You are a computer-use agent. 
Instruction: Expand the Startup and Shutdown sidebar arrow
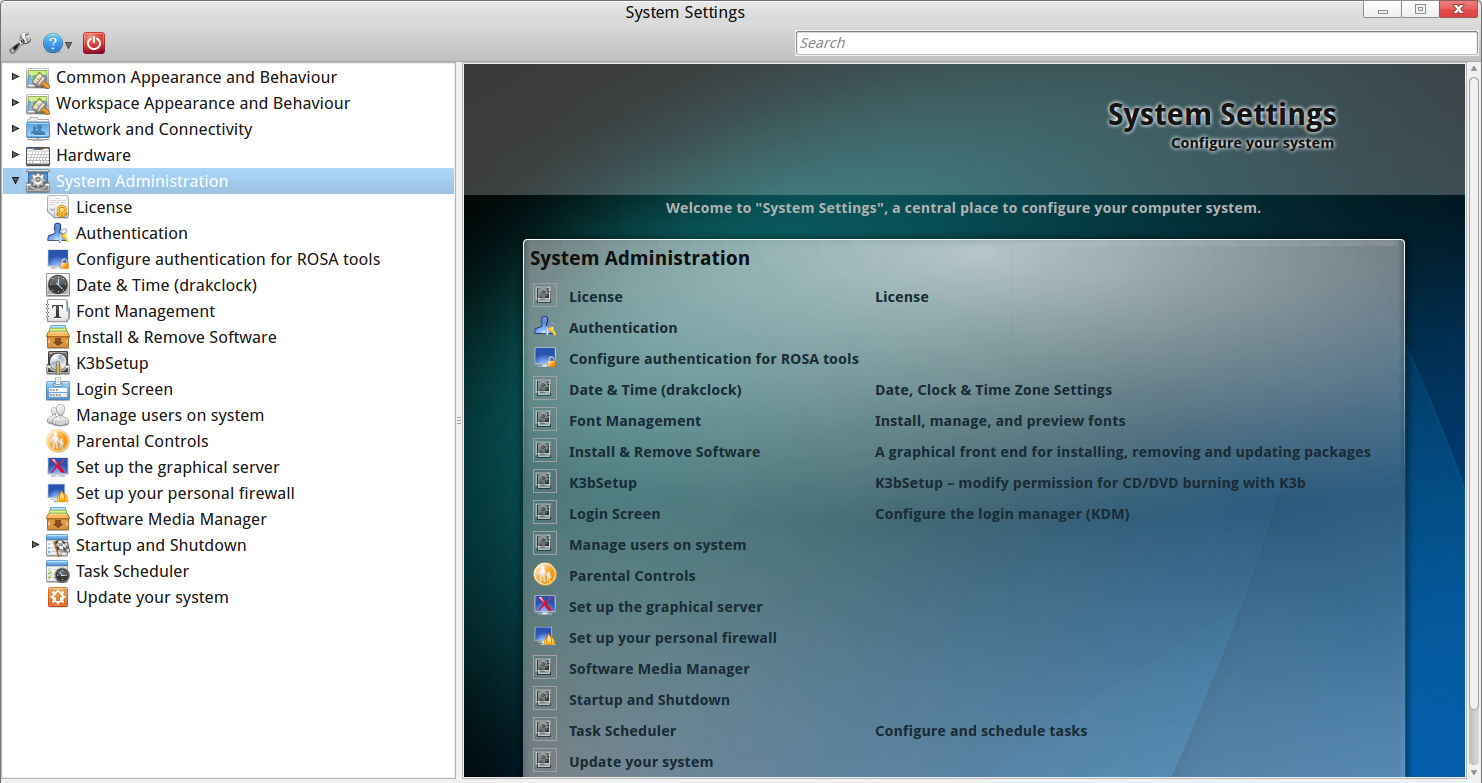[x=35, y=545]
